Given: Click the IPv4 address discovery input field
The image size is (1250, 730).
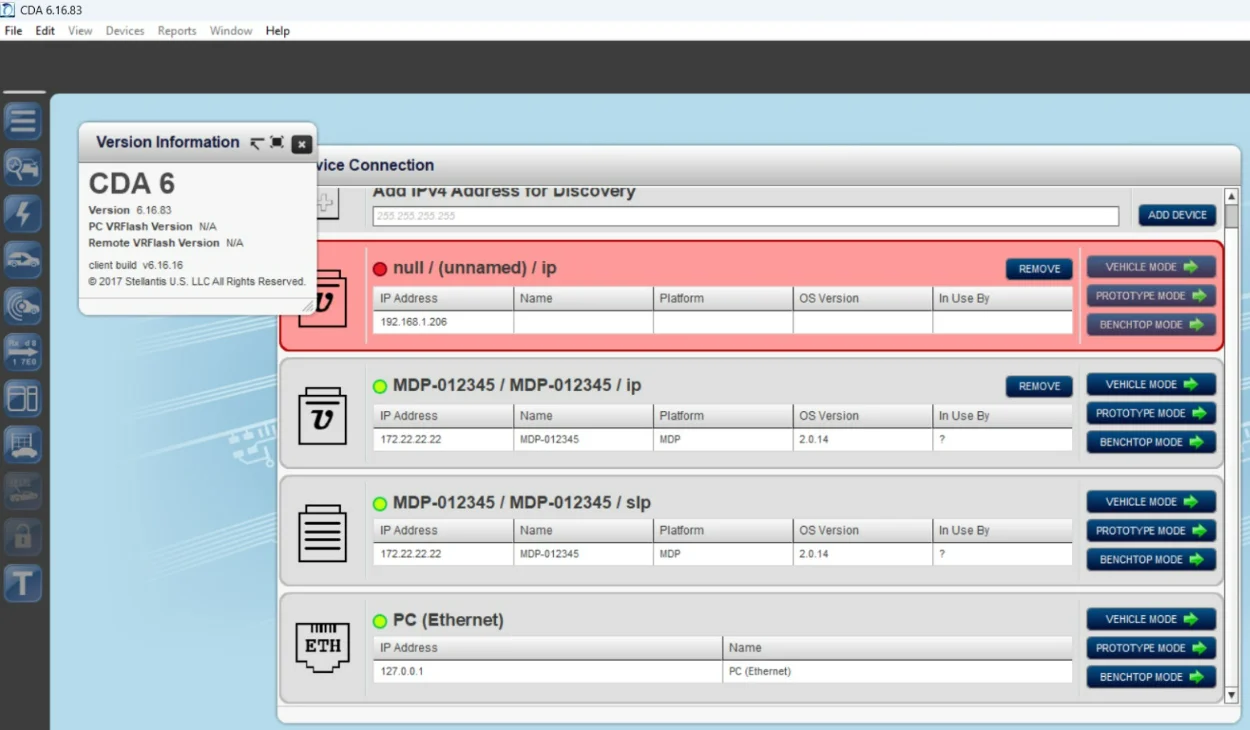Looking at the screenshot, I should pos(746,216).
